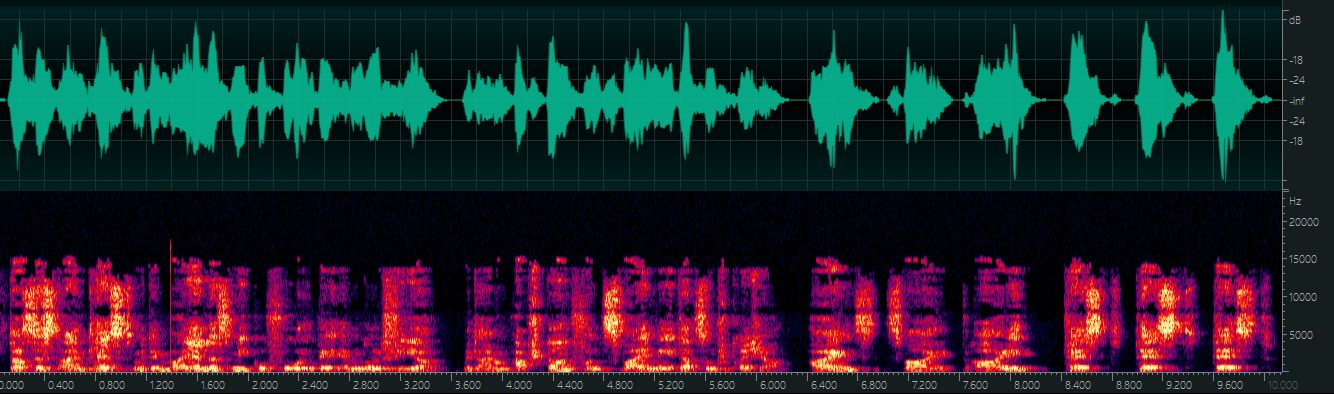Click the 0.400 mark on the timeline

61,384
